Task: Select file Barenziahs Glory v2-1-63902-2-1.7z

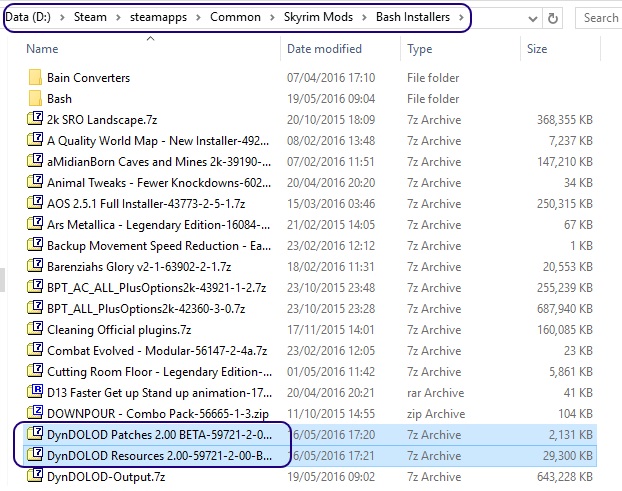Action: coord(139,267)
